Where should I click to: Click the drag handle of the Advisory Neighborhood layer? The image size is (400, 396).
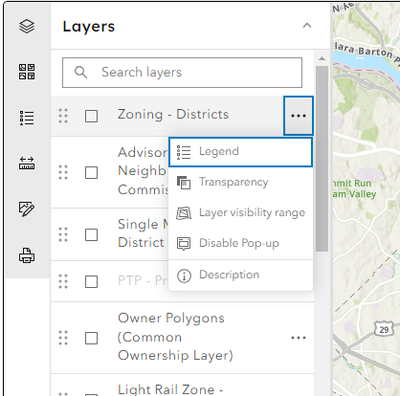coord(63,172)
